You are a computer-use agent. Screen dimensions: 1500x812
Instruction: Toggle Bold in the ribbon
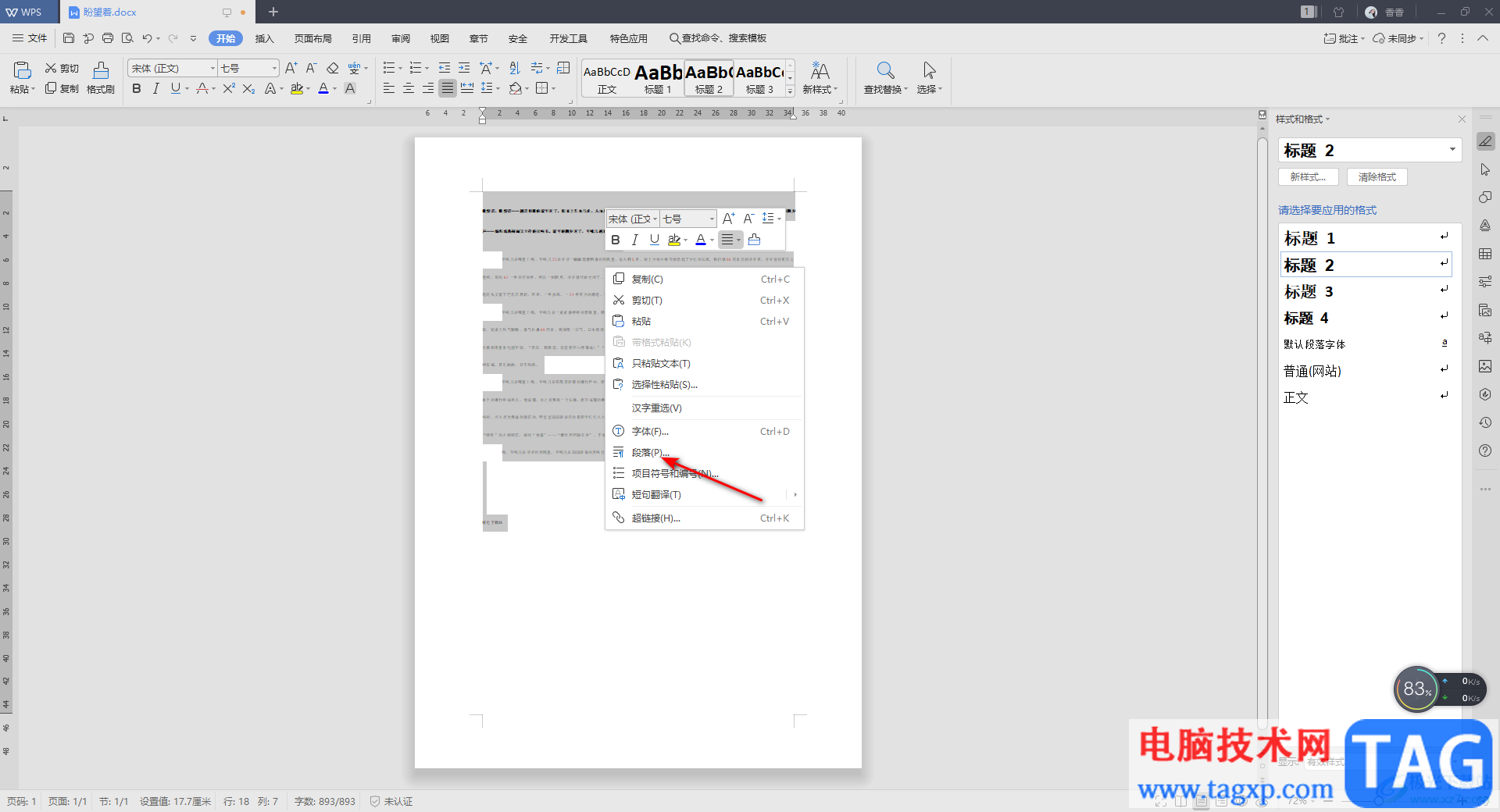click(137, 89)
